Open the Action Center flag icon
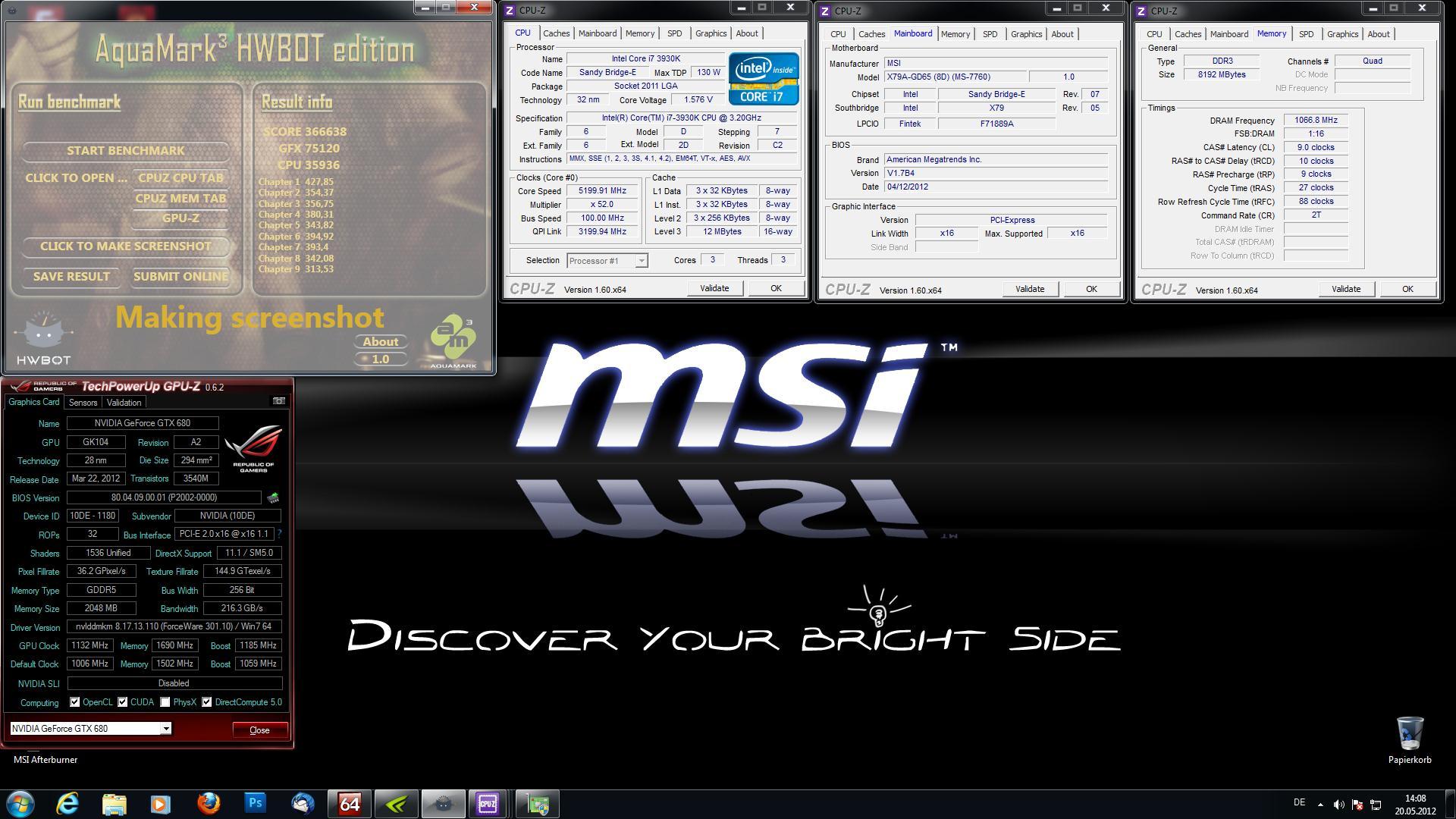Screen dimensions: 1456x819 coord(1357,805)
